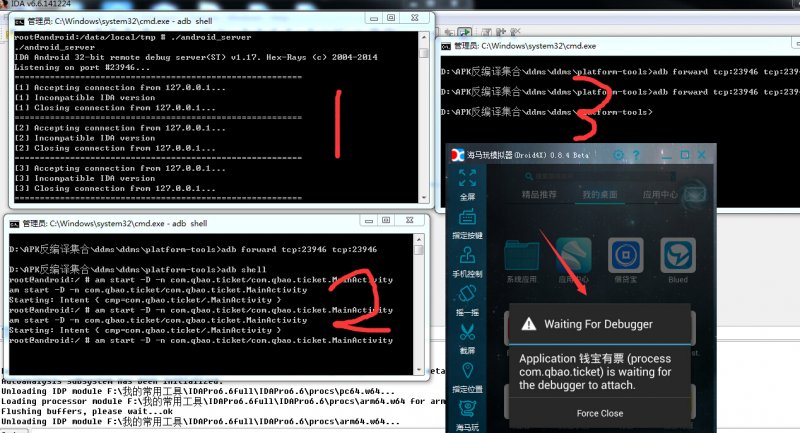800x433 pixels.
Task: Click './android_server' output line
Action: (54, 47)
